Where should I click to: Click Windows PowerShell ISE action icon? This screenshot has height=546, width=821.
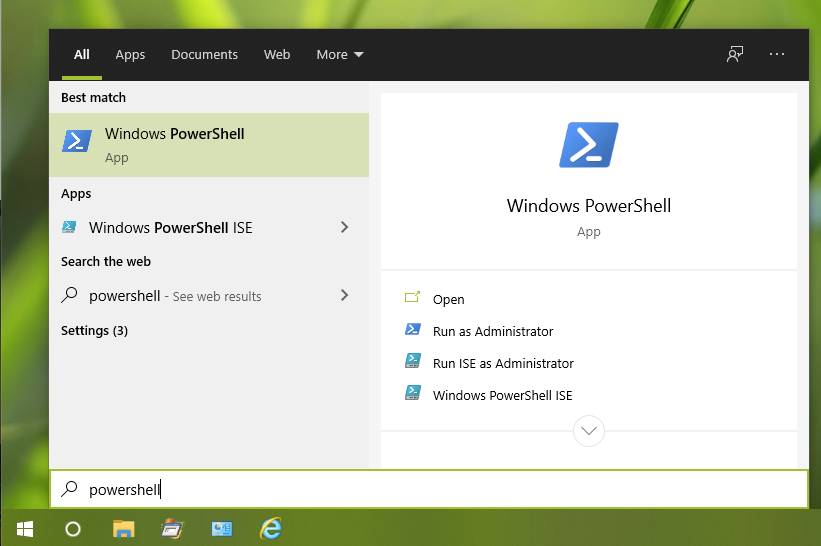click(413, 393)
